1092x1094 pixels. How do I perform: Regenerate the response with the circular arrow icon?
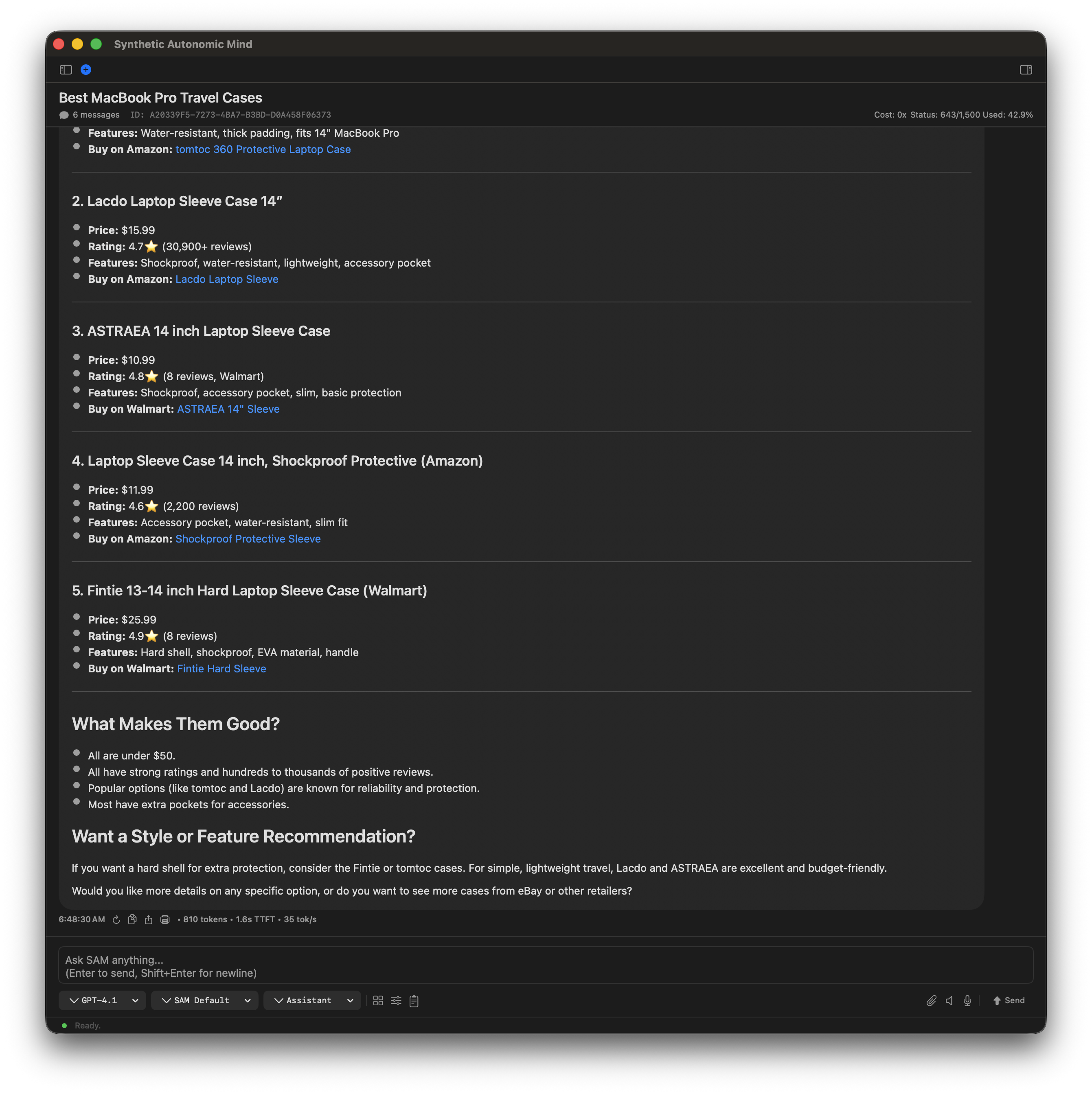[x=116, y=919]
